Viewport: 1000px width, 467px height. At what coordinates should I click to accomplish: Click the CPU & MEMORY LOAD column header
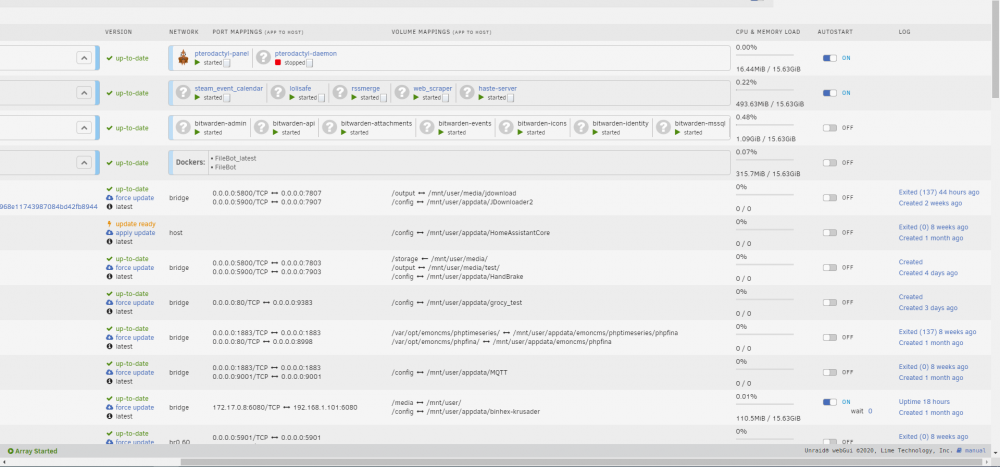(770, 32)
